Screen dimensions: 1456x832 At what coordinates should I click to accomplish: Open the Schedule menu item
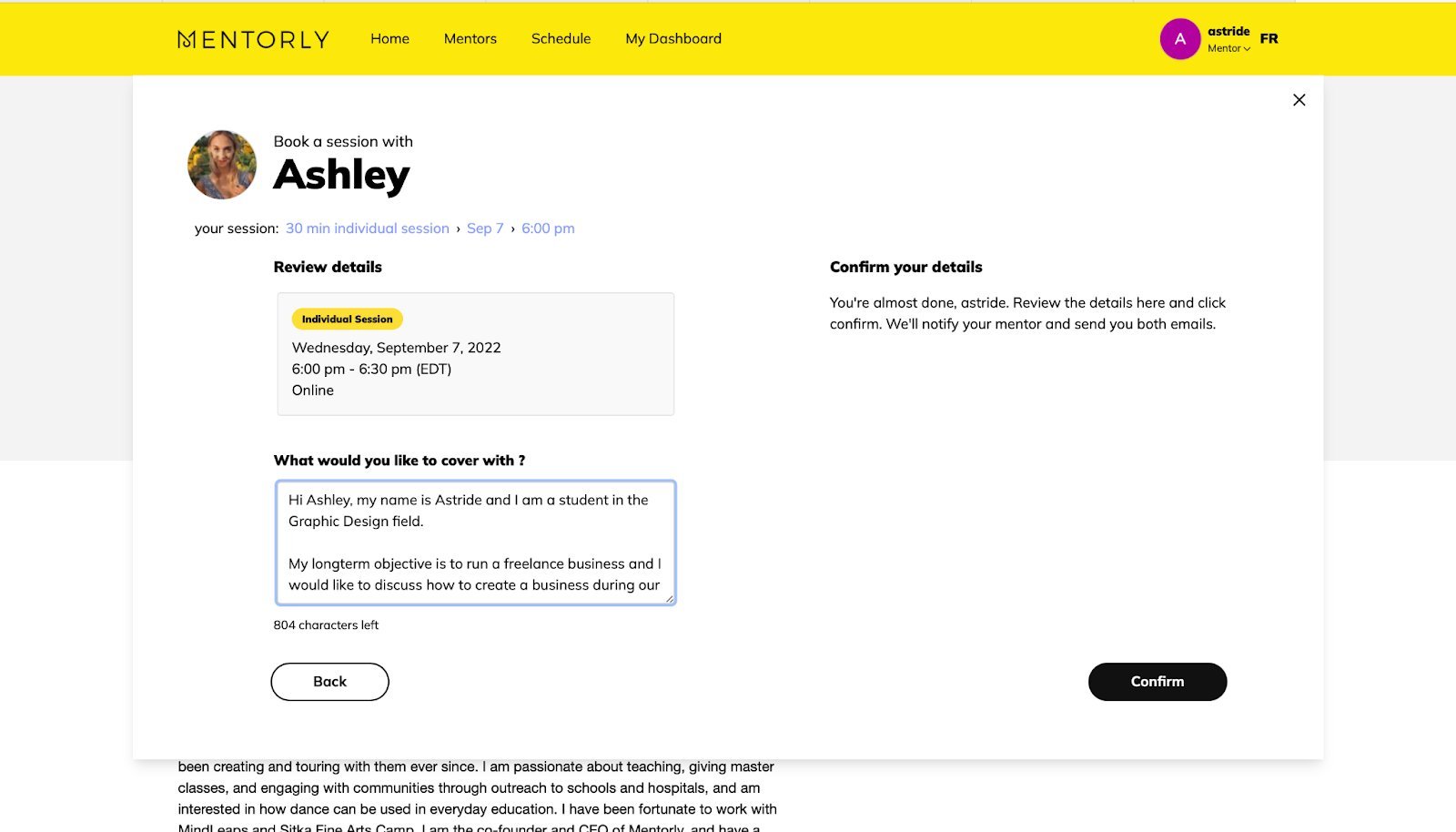click(x=561, y=39)
